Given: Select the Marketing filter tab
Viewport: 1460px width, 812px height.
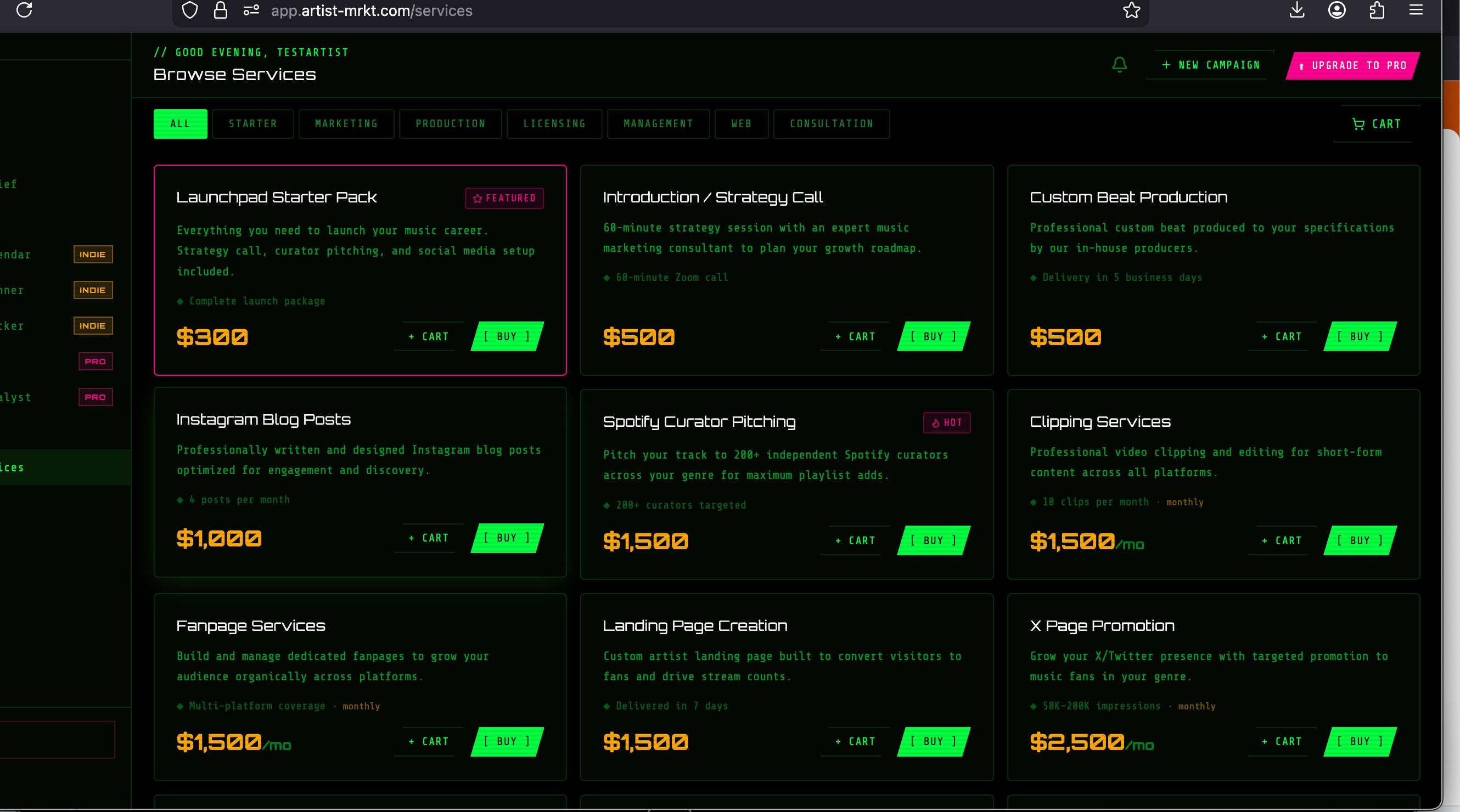Looking at the screenshot, I should [x=346, y=124].
